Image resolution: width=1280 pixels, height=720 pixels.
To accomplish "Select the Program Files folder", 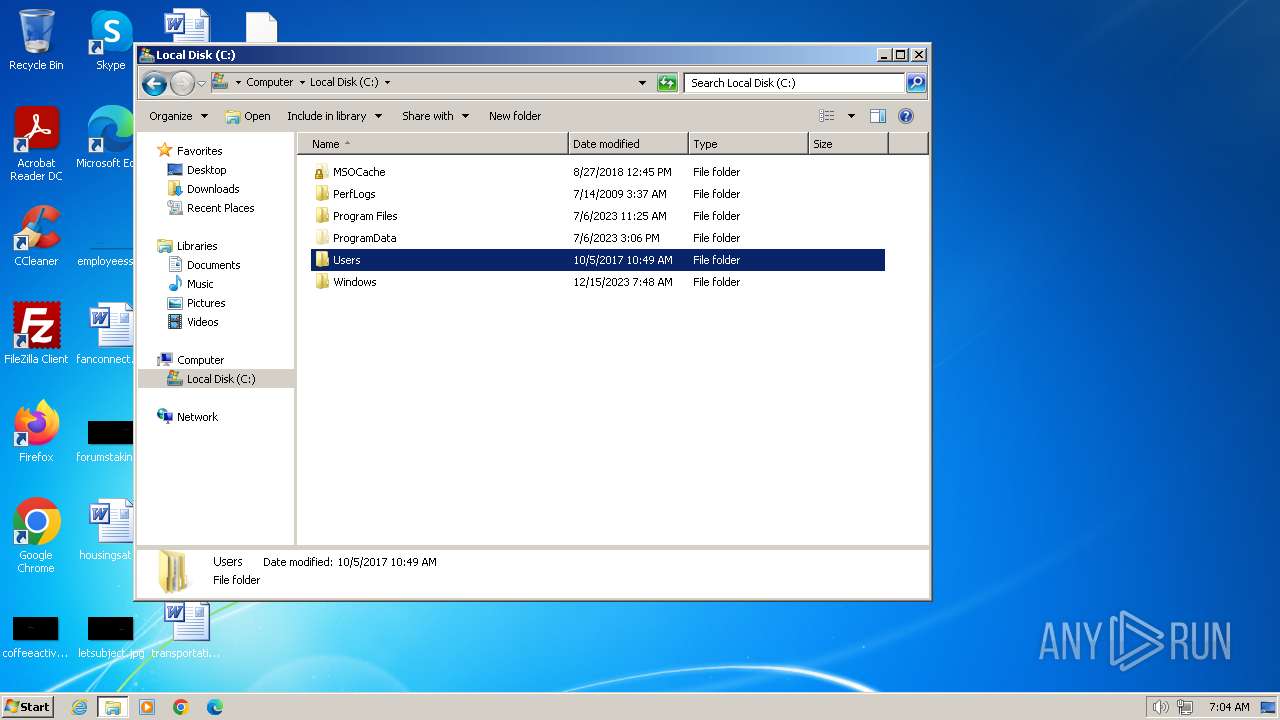I will (x=365, y=216).
